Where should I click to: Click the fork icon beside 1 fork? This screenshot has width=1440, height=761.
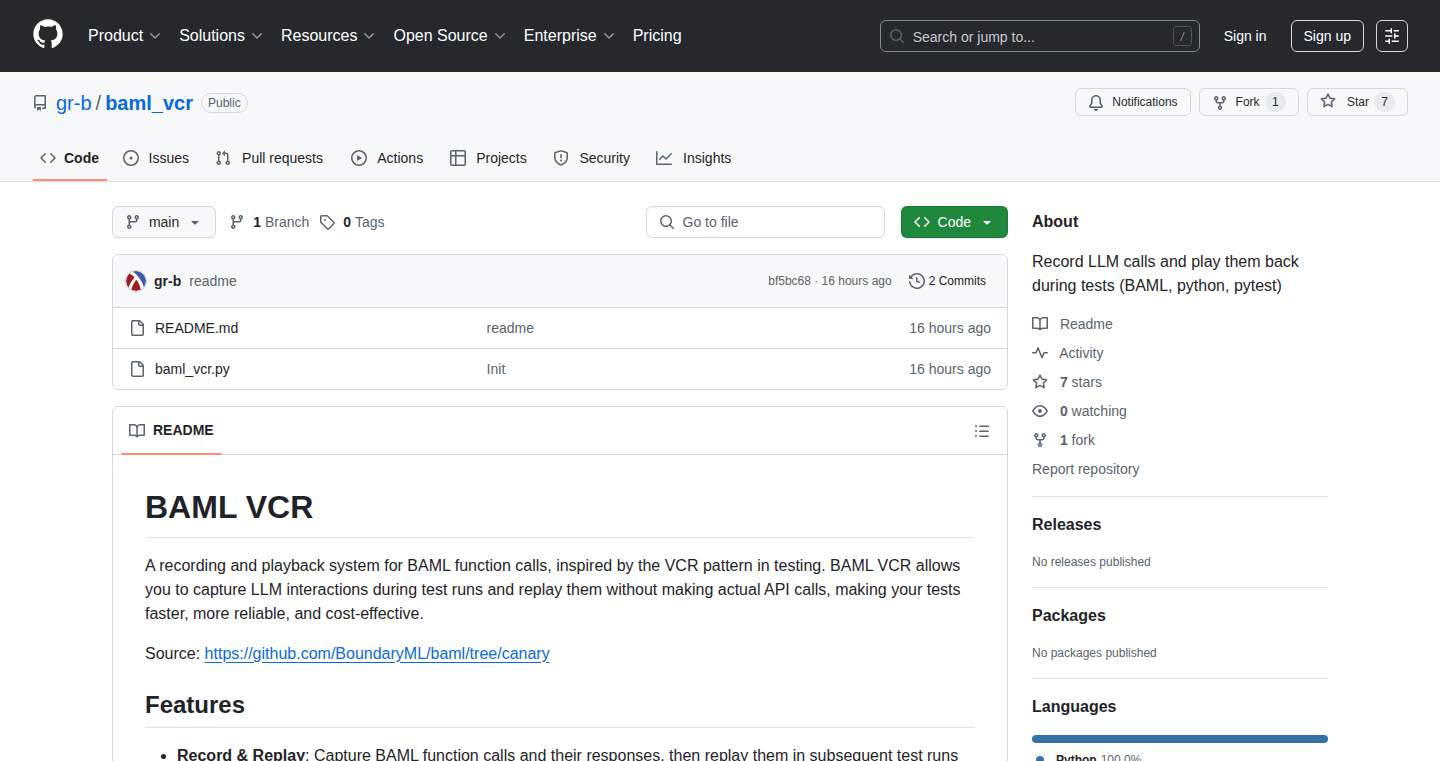click(x=1040, y=440)
